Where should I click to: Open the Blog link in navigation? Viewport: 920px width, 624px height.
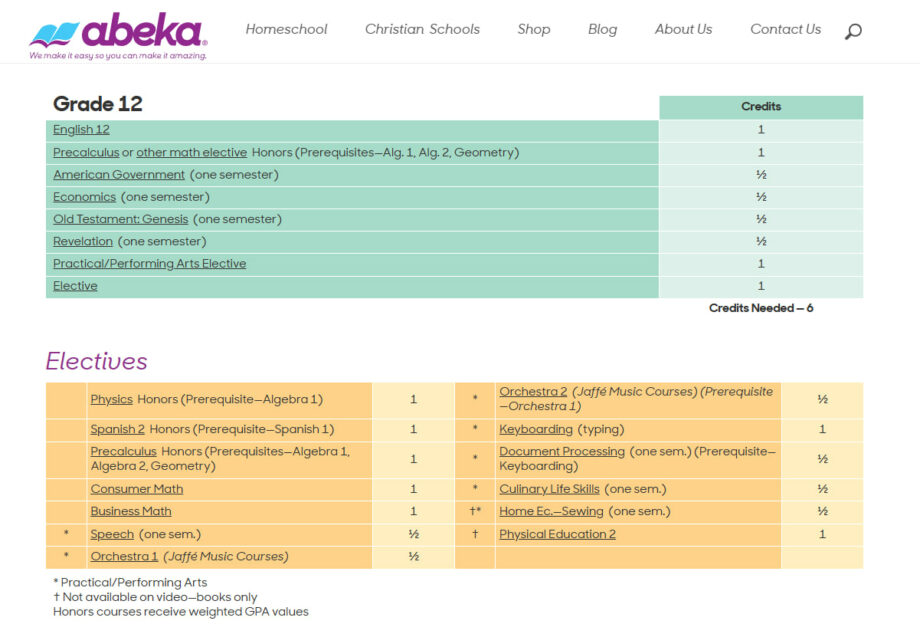click(x=603, y=29)
